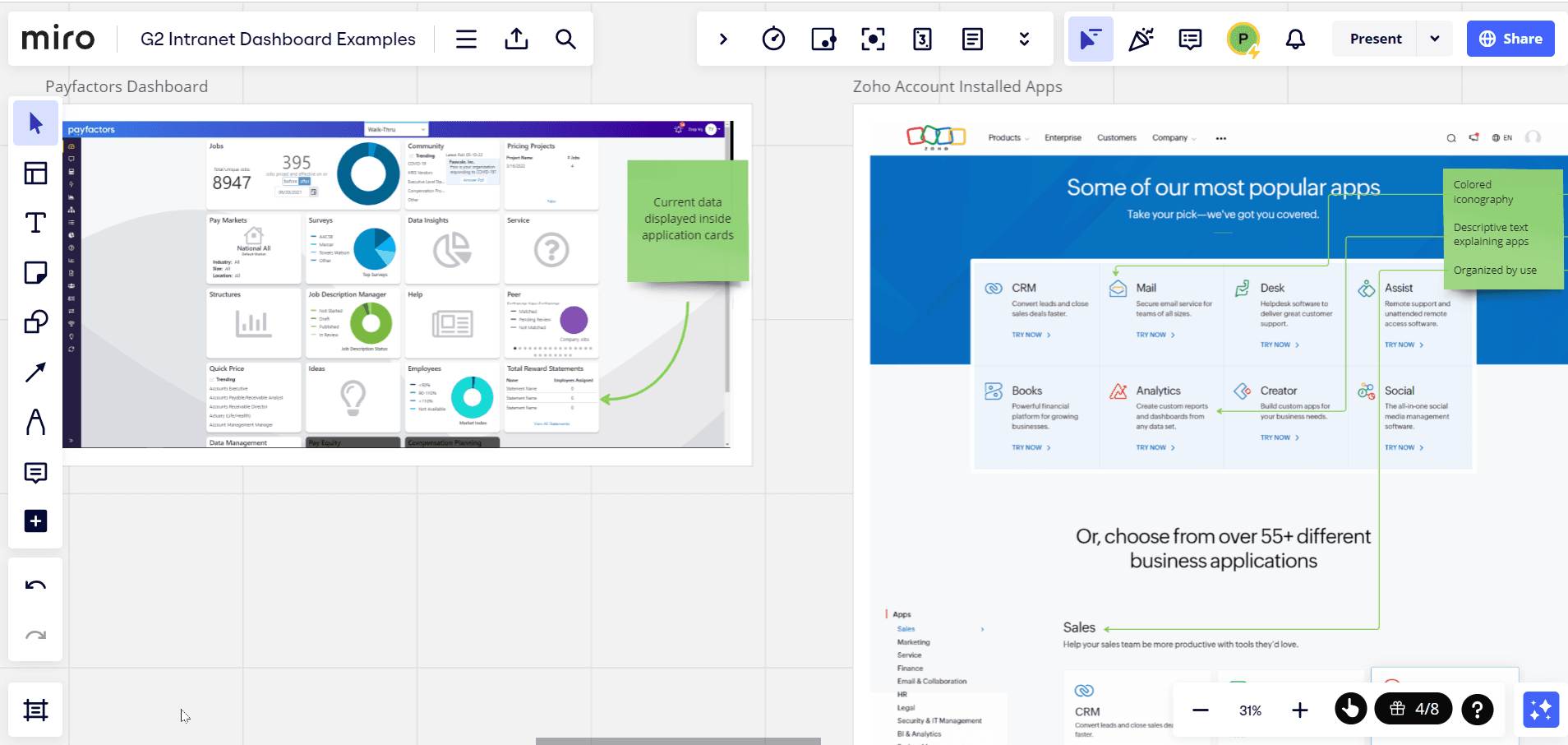The width and height of the screenshot is (1568, 745).
Task: Click the Zoho logo
Action: 936,137
